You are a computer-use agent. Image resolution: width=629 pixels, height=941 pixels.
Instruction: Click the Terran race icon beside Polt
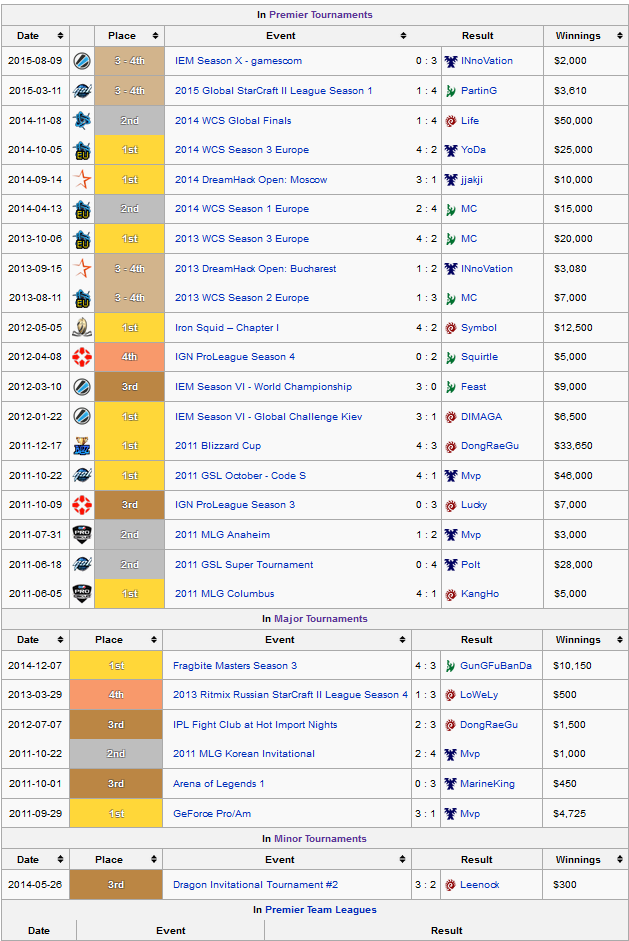click(x=451, y=565)
